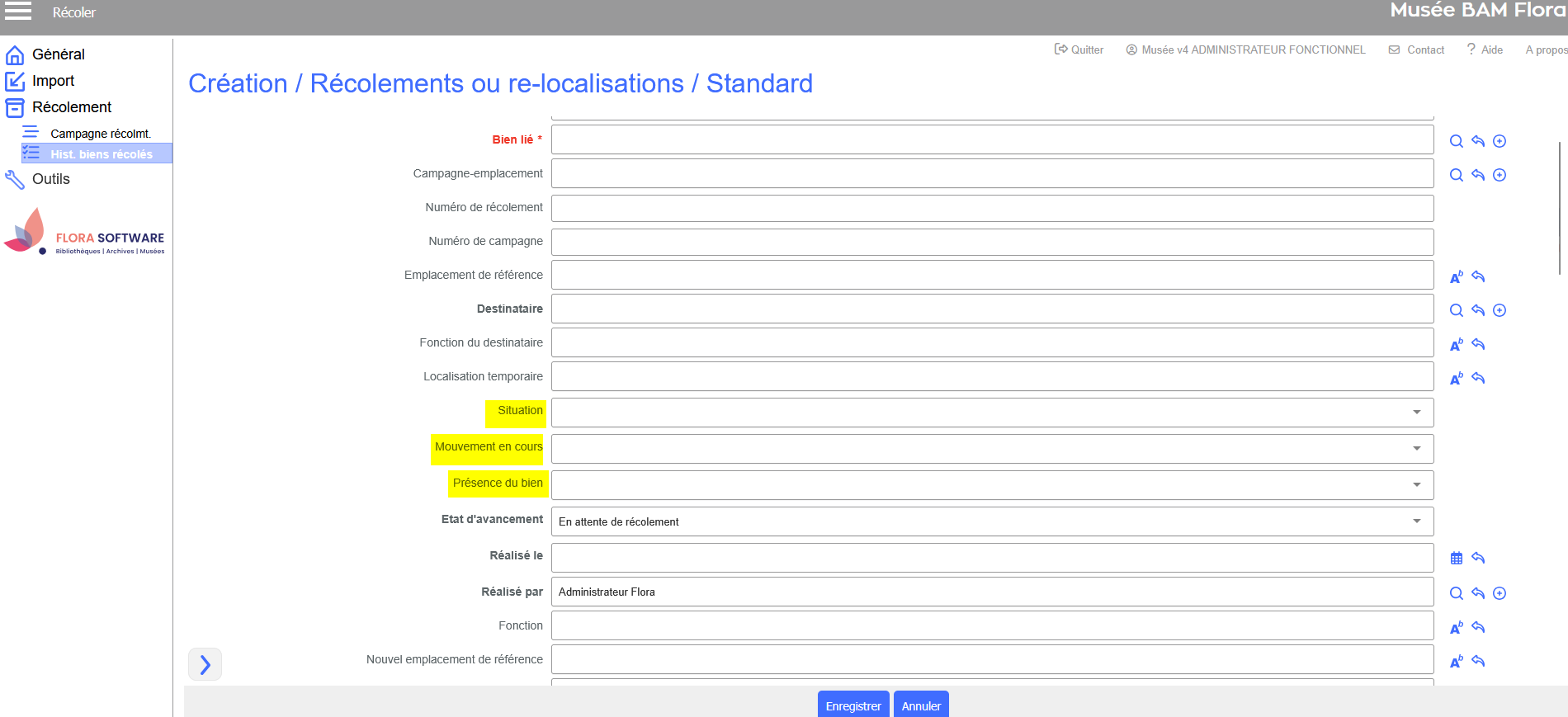Click the search icon for Destinataire
The image size is (1568, 717).
pyautogui.click(x=1456, y=310)
